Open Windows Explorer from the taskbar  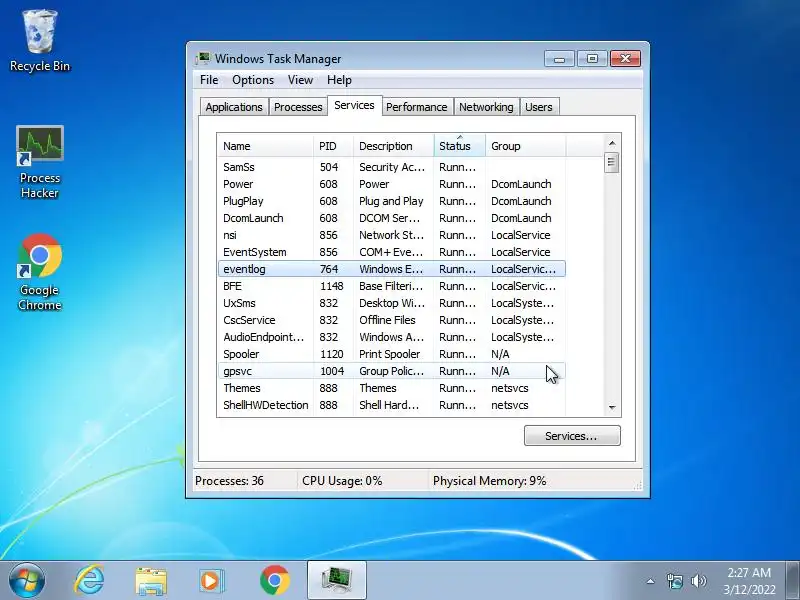pos(151,581)
